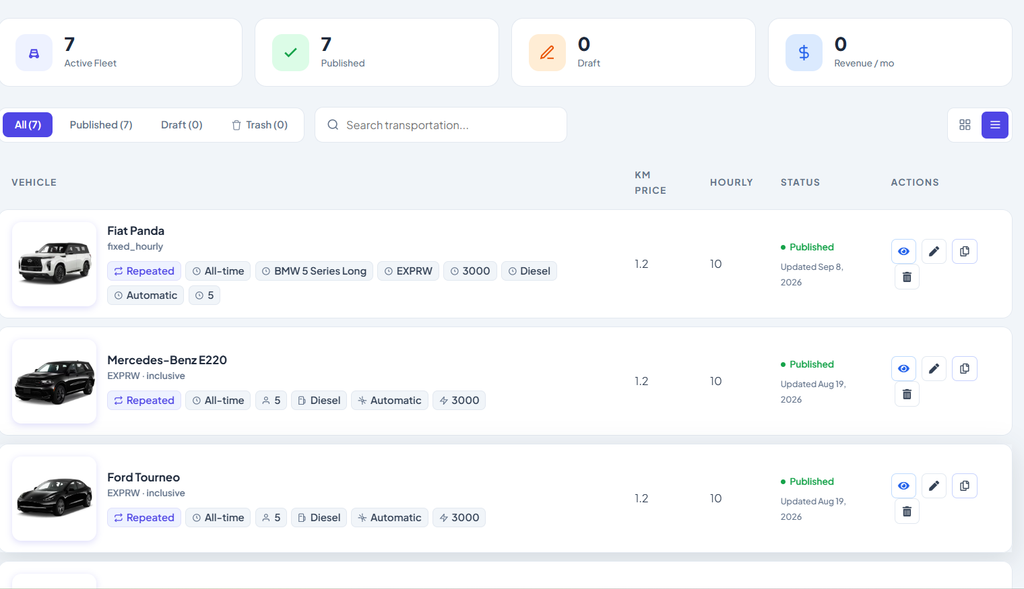View the Ford Tourneo listing

903,486
